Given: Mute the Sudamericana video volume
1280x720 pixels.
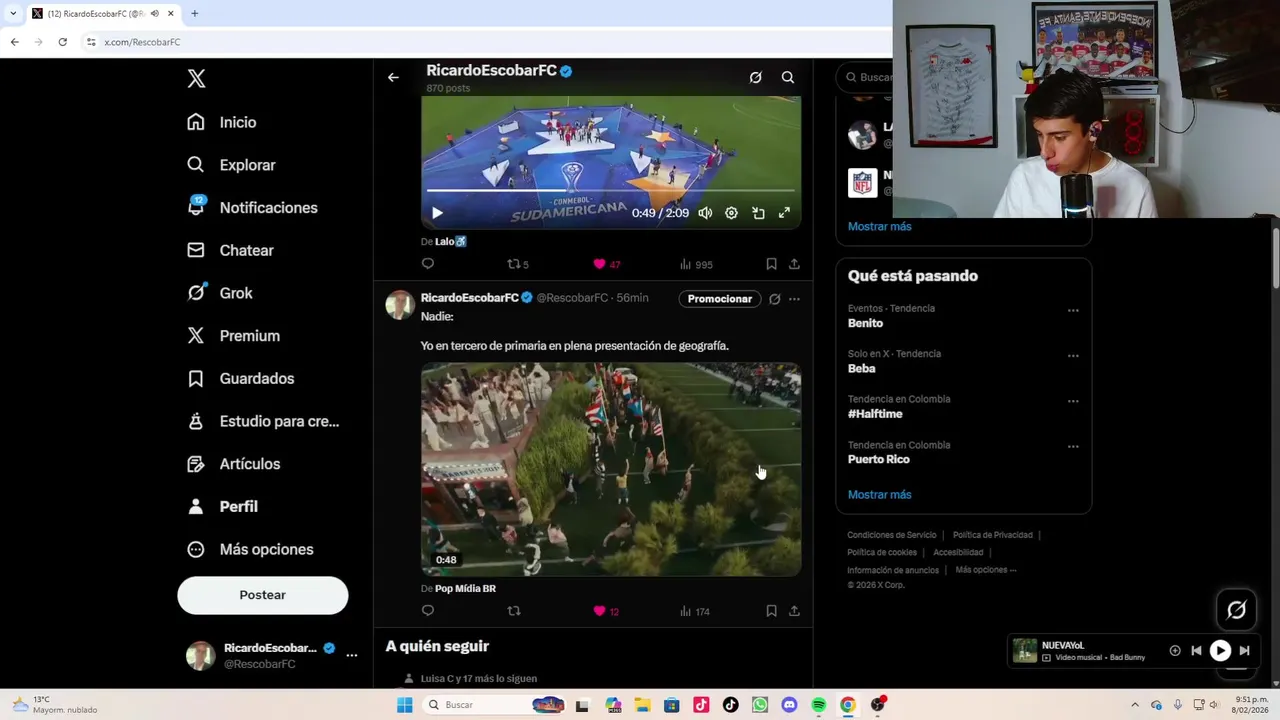Looking at the screenshot, I should coord(705,213).
